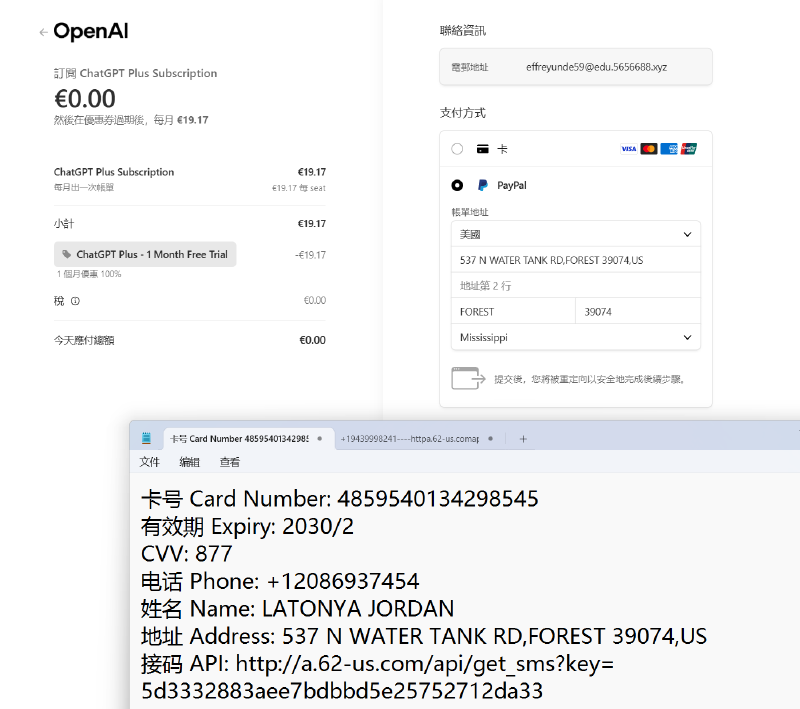This screenshot has width=800, height=709.
Task: Click the Address line in Notepad
Action: tap(424, 637)
